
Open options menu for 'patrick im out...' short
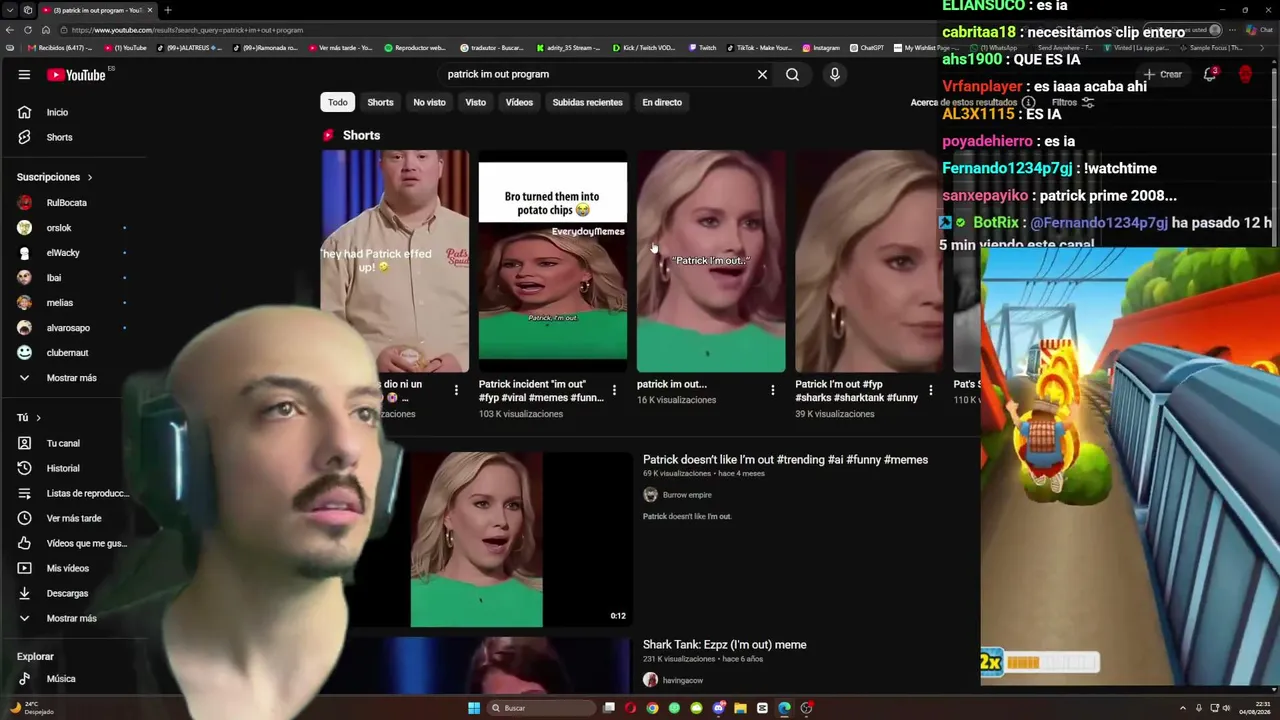click(772, 391)
